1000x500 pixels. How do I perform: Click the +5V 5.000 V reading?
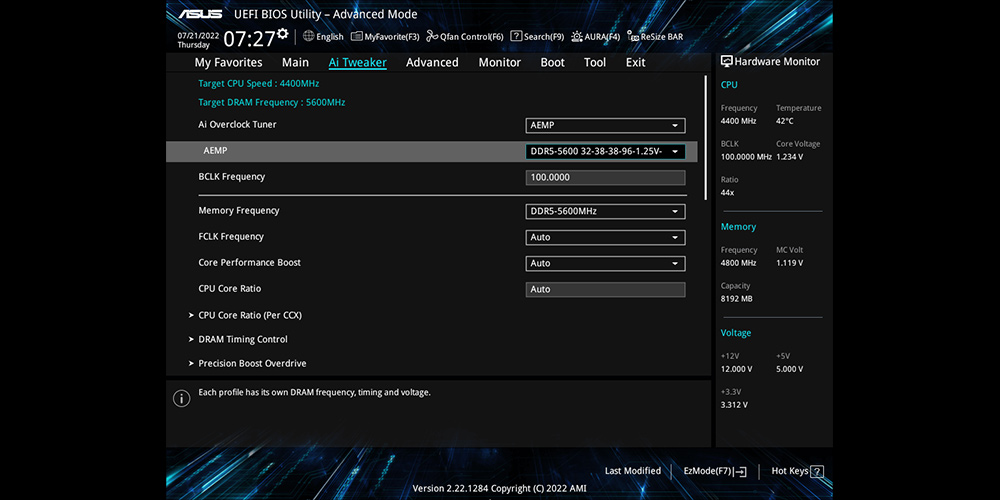click(x=790, y=369)
